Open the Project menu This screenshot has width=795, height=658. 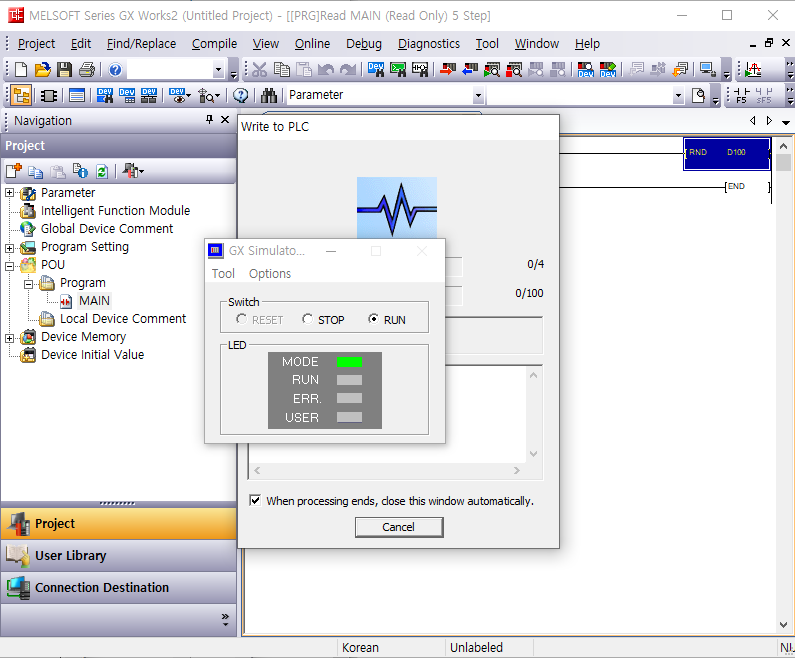click(37, 44)
